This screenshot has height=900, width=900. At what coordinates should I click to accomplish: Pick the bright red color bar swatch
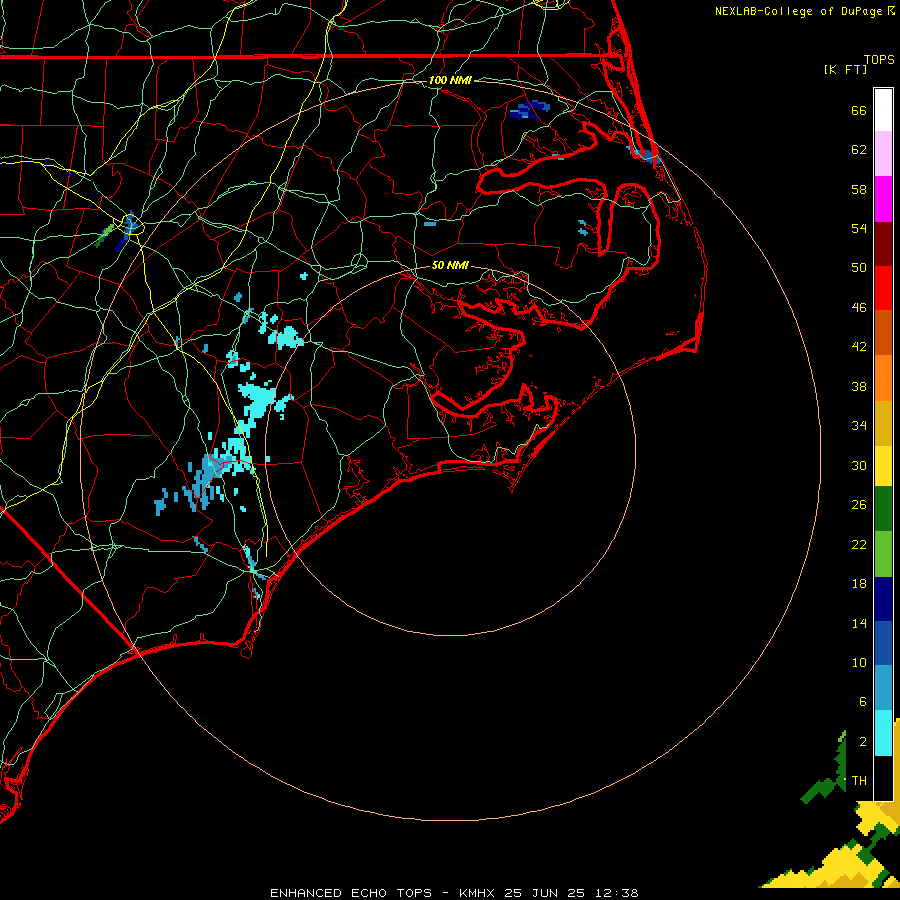click(x=883, y=288)
